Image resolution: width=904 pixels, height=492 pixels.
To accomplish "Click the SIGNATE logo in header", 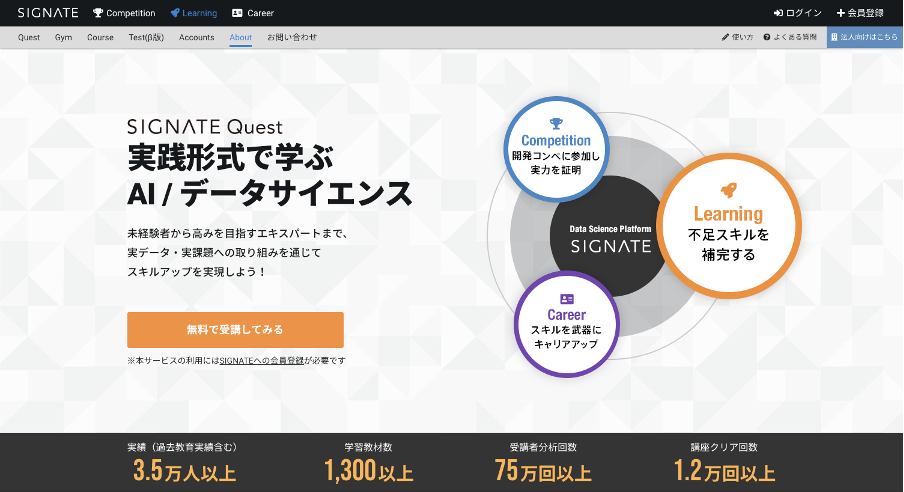I will tap(48, 13).
